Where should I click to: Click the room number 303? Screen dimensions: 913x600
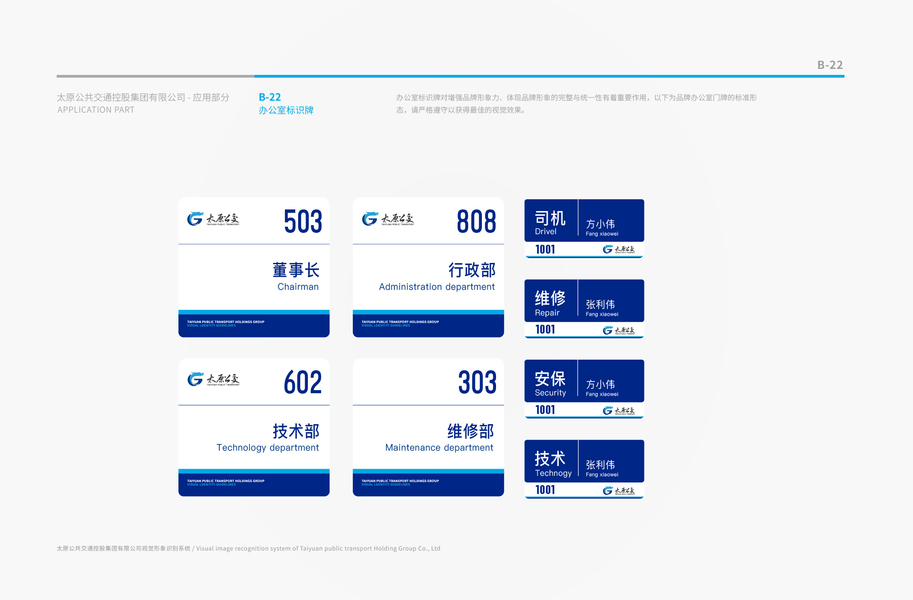[477, 382]
